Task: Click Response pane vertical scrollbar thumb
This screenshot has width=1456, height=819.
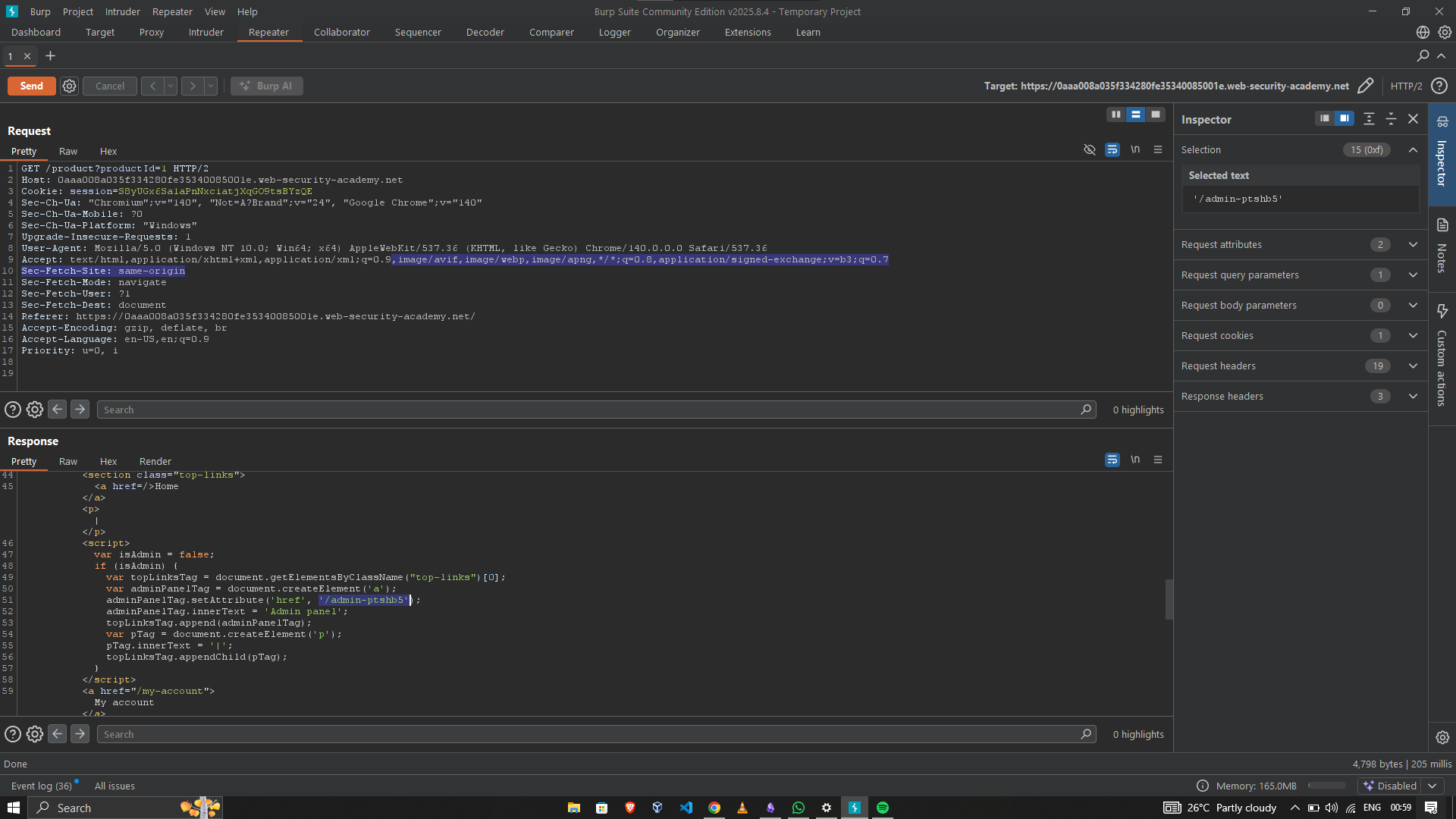Action: click(1169, 599)
